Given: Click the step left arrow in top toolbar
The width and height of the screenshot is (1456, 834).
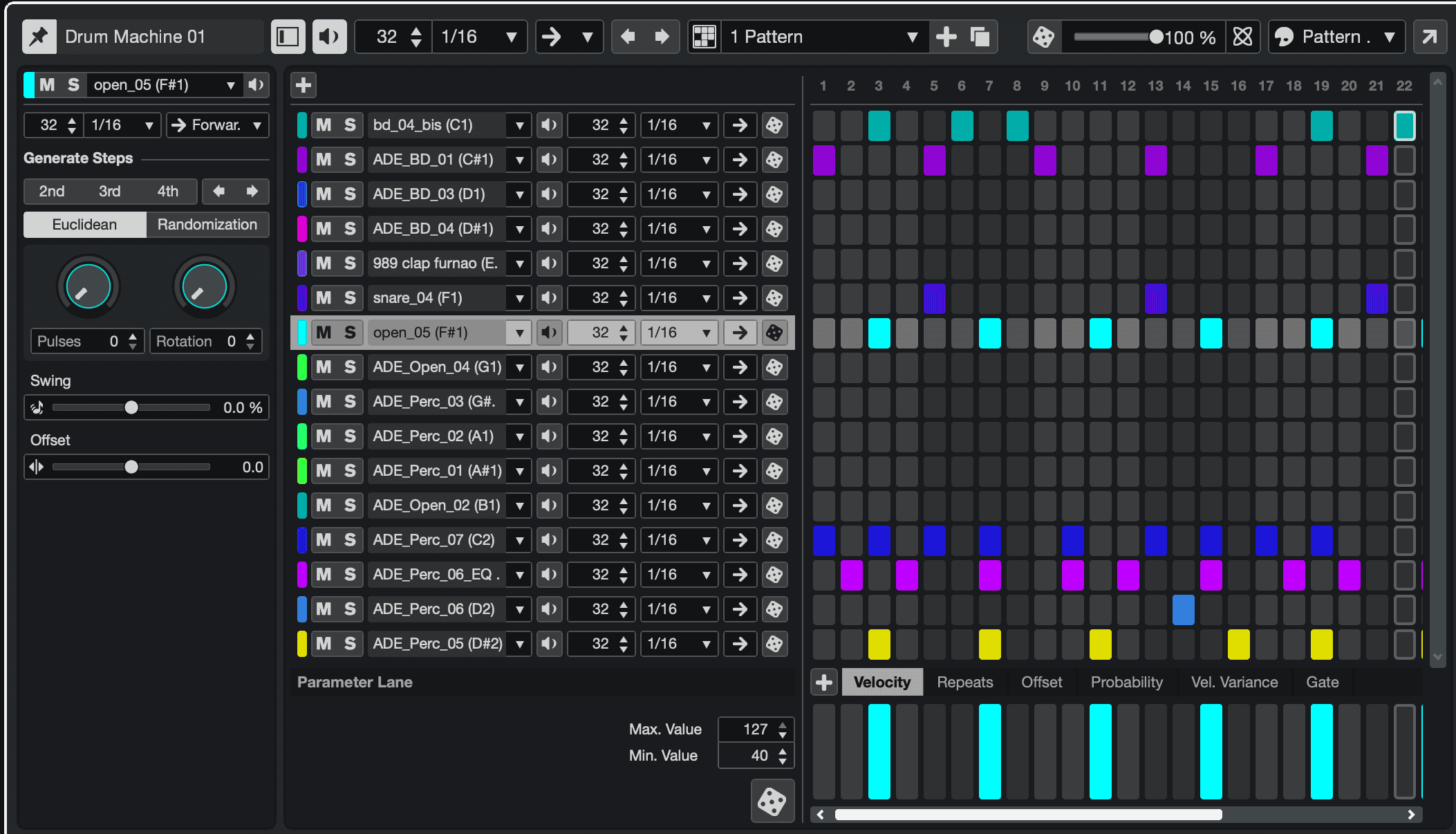Looking at the screenshot, I should 628,37.
